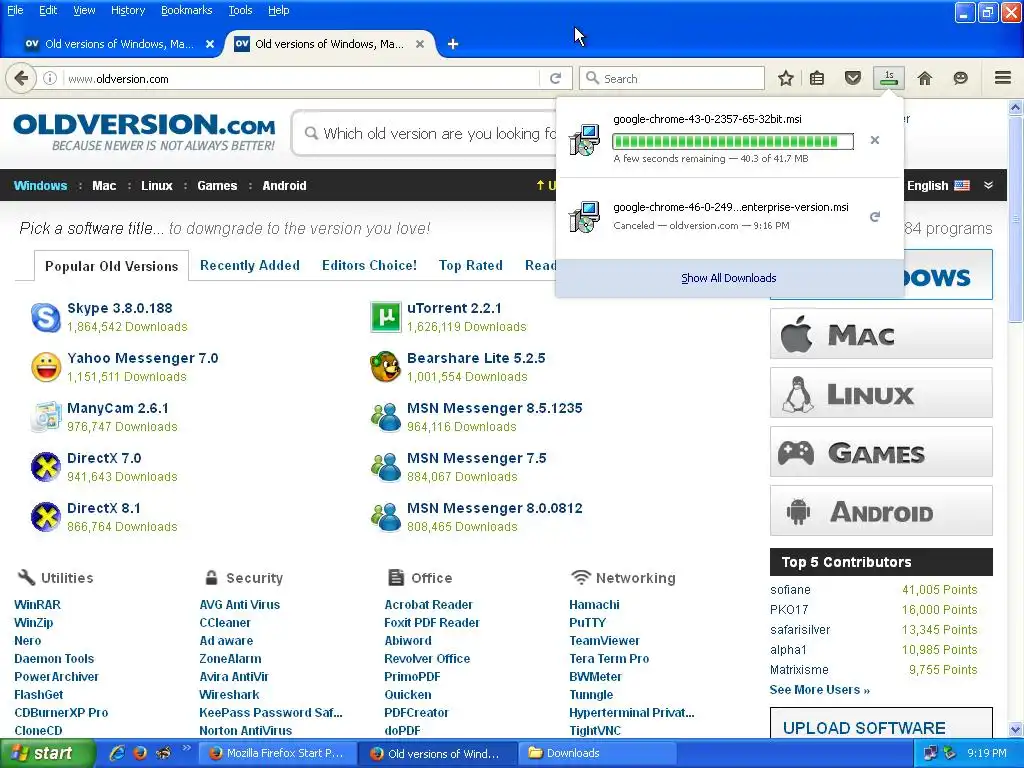Image resolution: width=1024 pixels, height=768 pixels.
Task: Click the MSN Messenger 8.5.1235 icon
Action: tap(385, 417)
